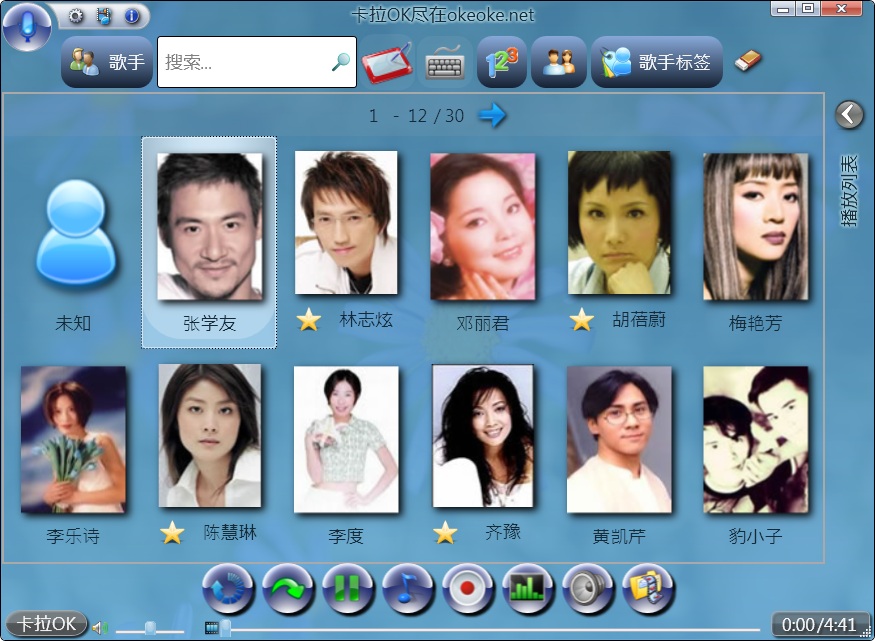Click the film and music media icon
875x641 pixels.
tap(103, 16)
